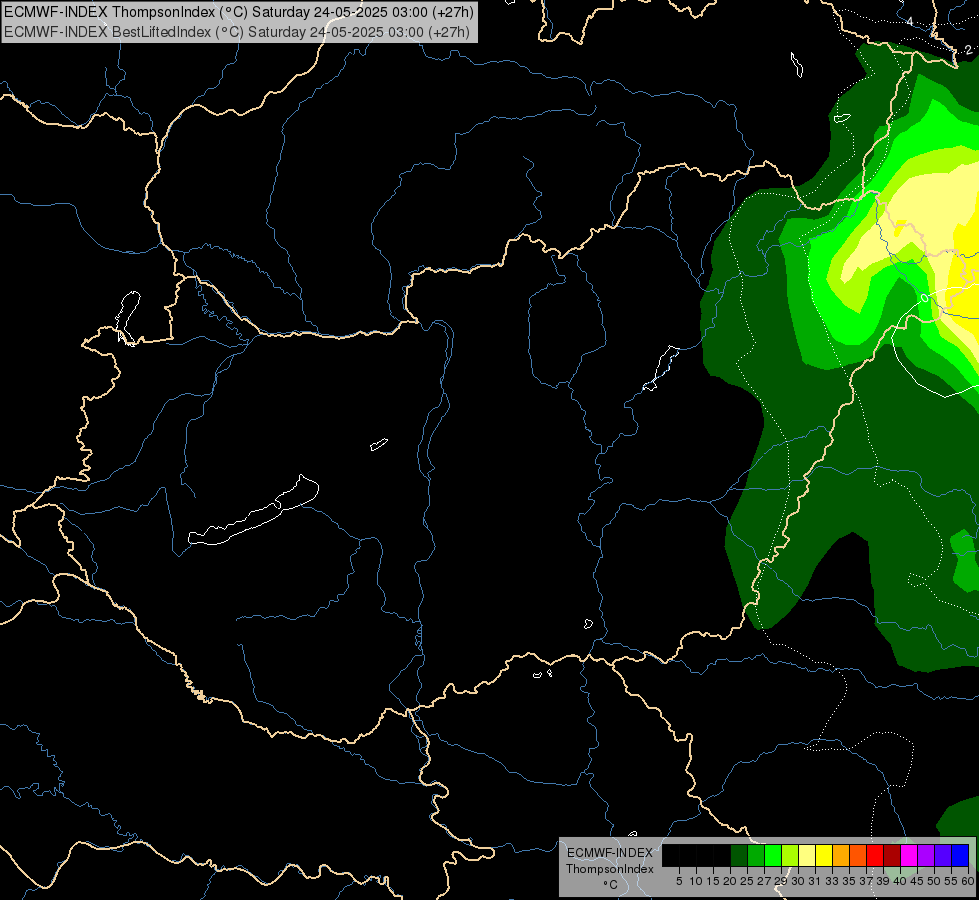Select the yellow 31–33 legend swatch

pyautogui.click(x=824, y=855)
